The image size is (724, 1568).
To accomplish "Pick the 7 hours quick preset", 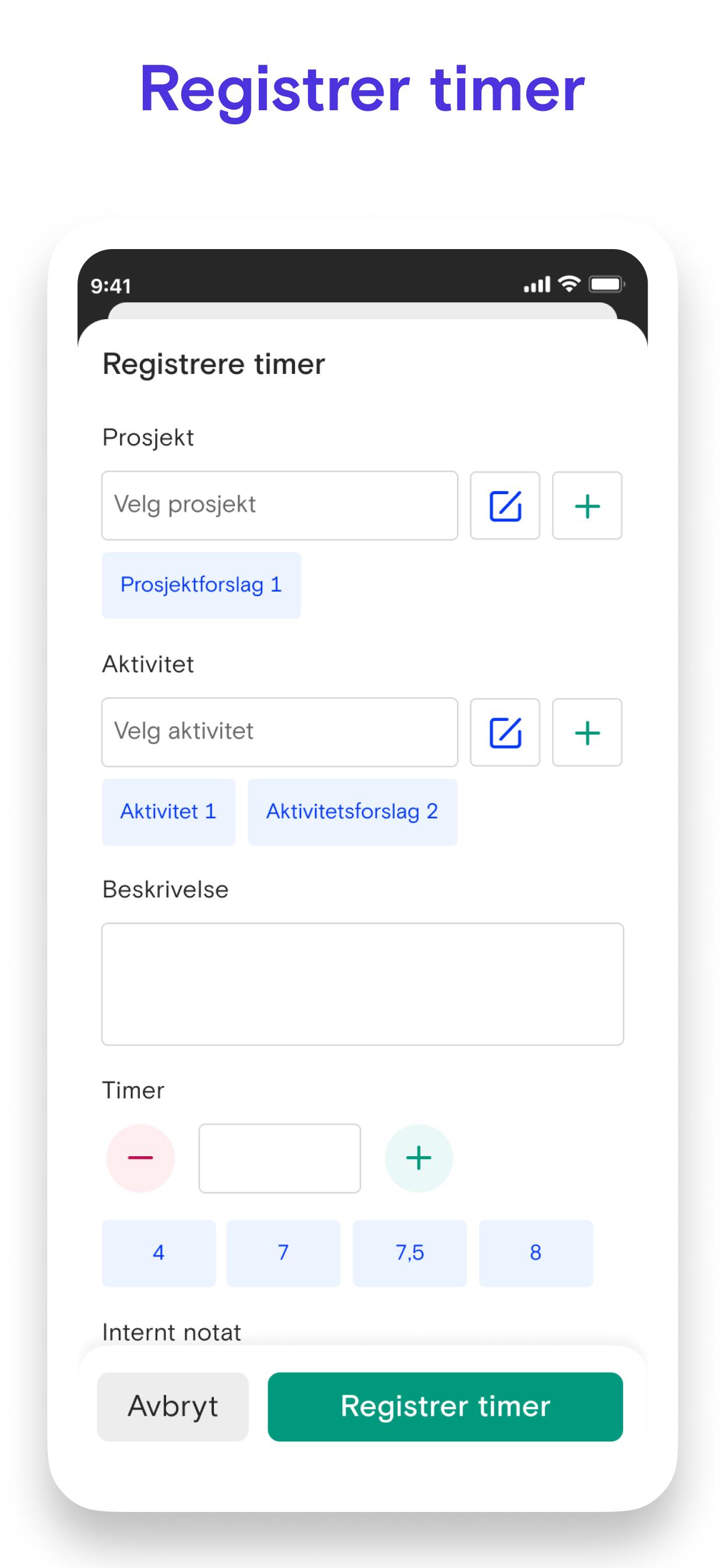I will coord(283,1252).
